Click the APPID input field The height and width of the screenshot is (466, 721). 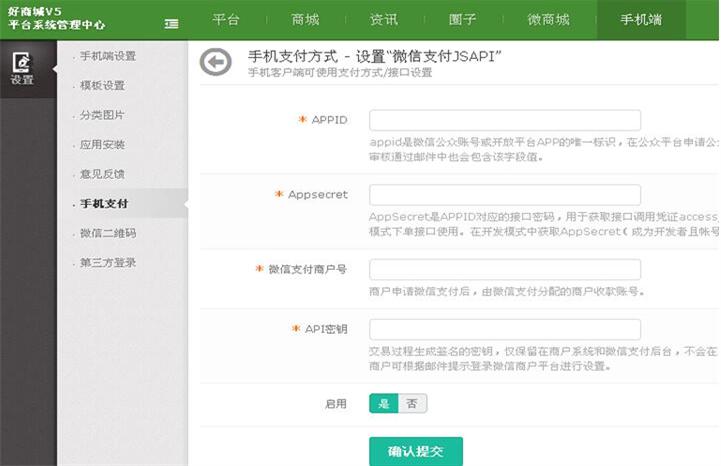pyautogui.click(x=504, y=120)
